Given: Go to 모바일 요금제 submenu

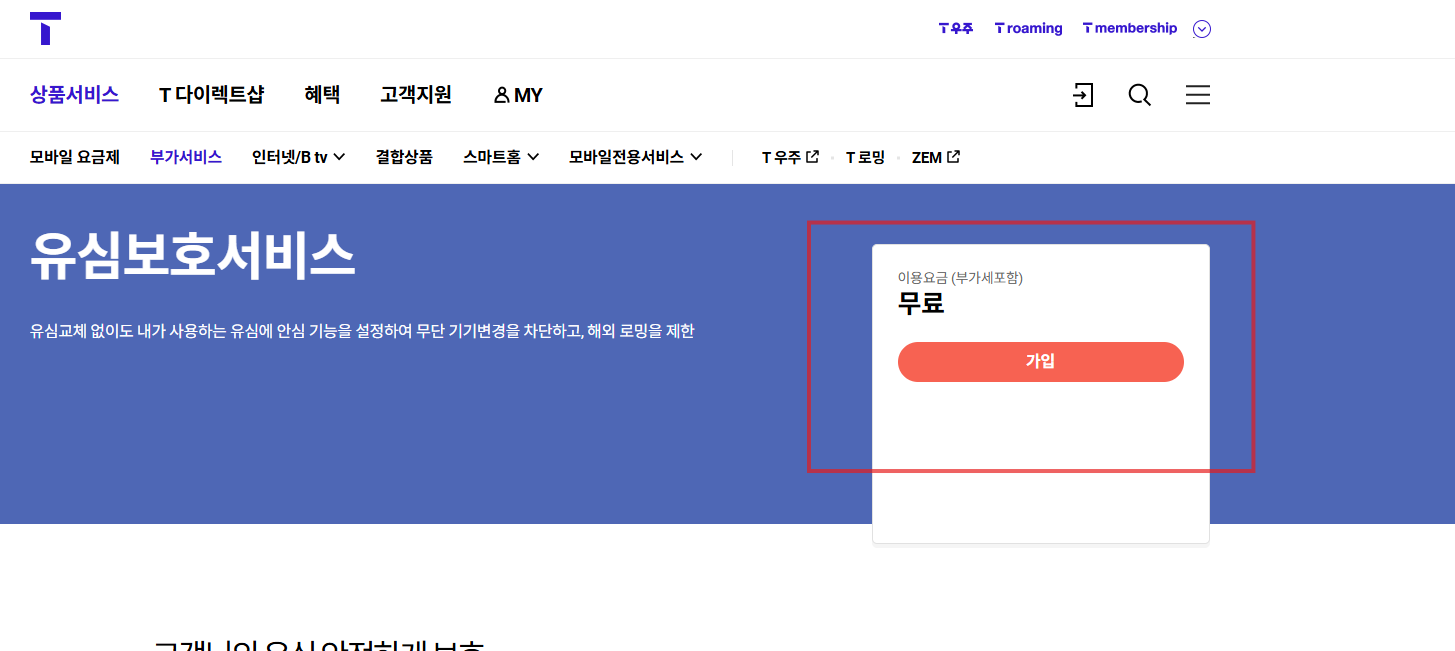Looking at the screenshot, I should 75,157.
